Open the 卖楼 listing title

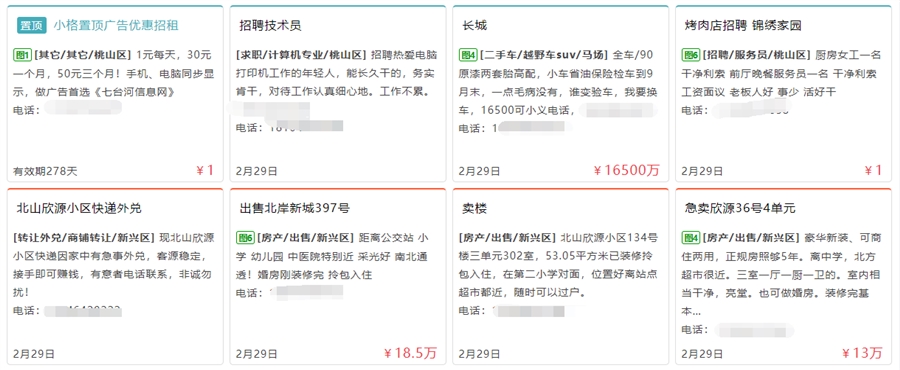(475, 208)
